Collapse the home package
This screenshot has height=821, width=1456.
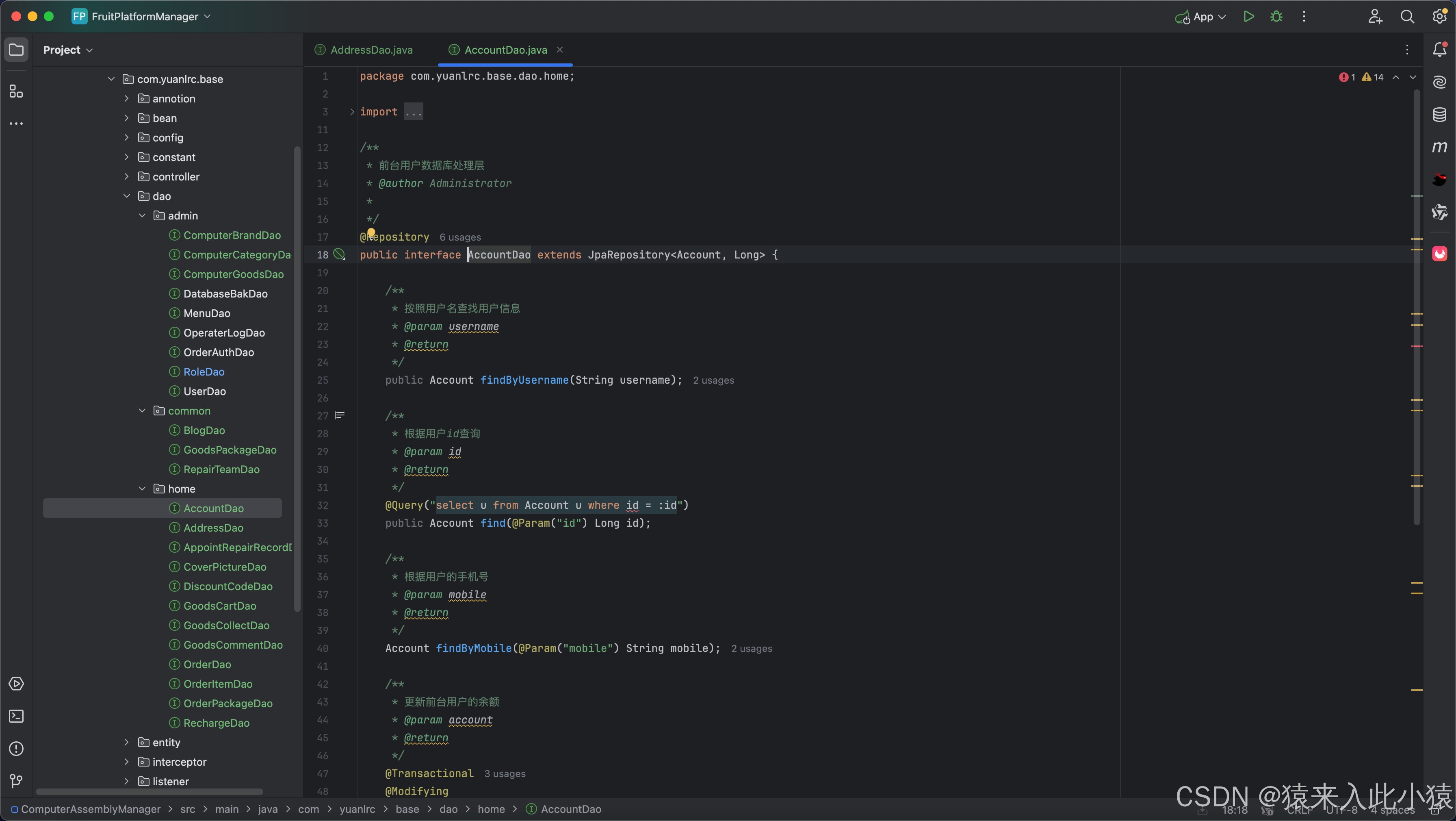142,489
